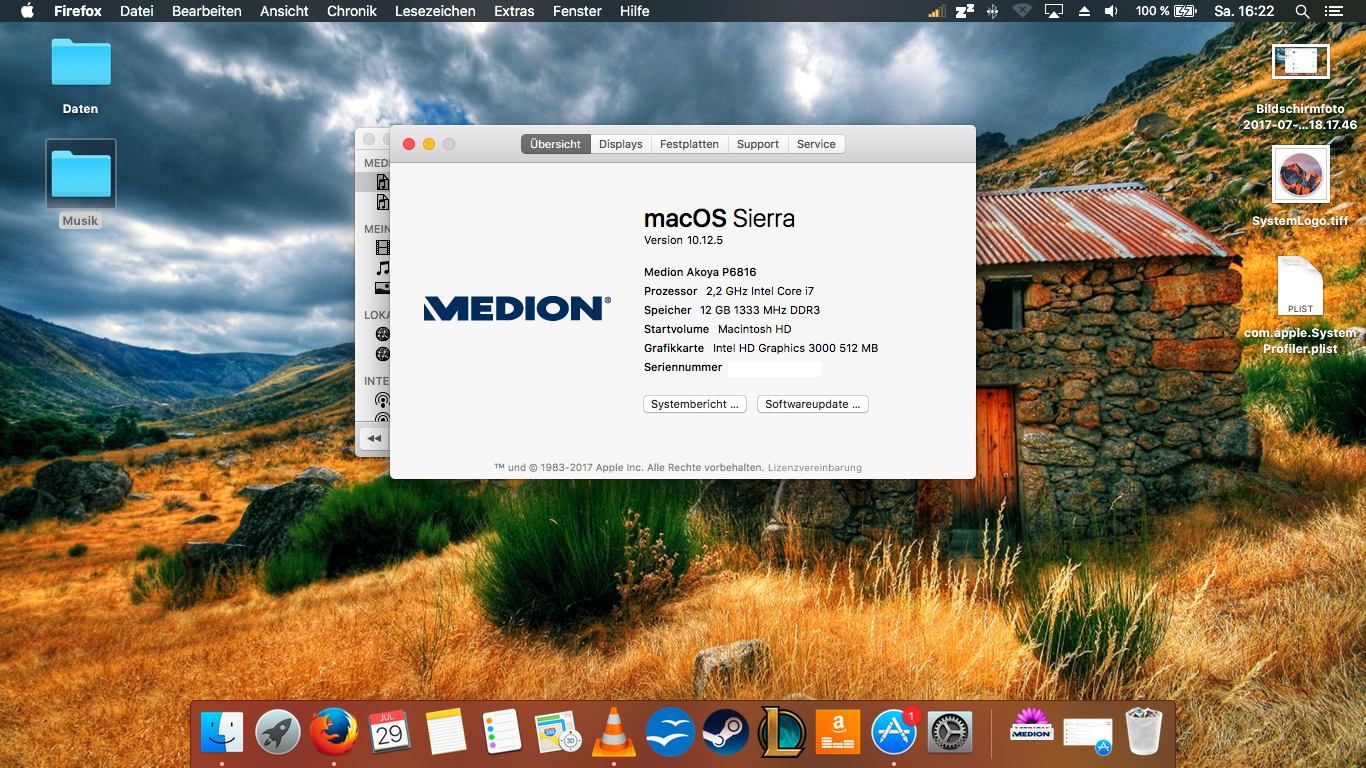Open the Lizenzvereinbarung link
Viewport: 1366px width, 768px height.
pos(815,467)
